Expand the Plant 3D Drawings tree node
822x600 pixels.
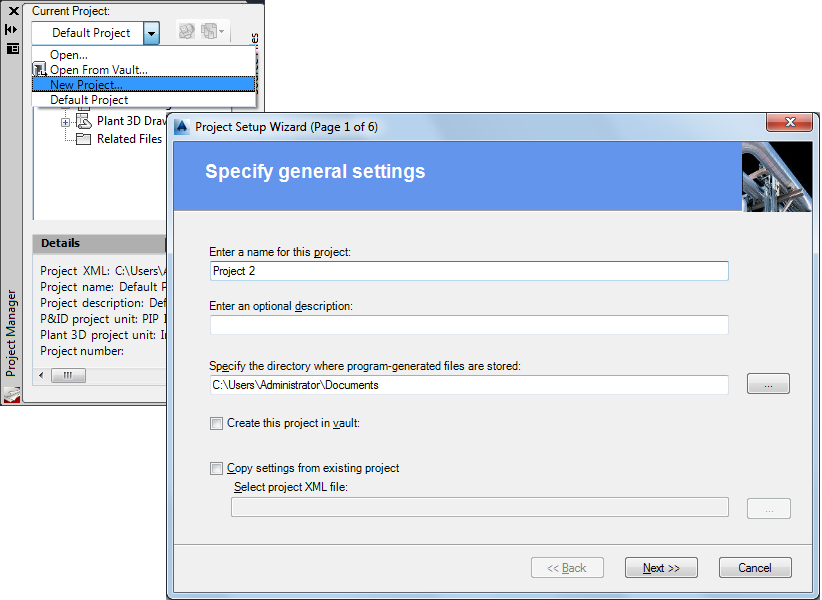(65, 122)
